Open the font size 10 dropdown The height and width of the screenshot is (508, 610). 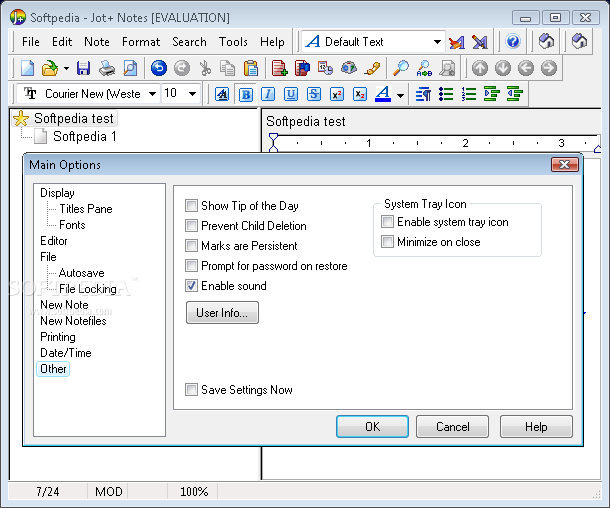point(192,94)
